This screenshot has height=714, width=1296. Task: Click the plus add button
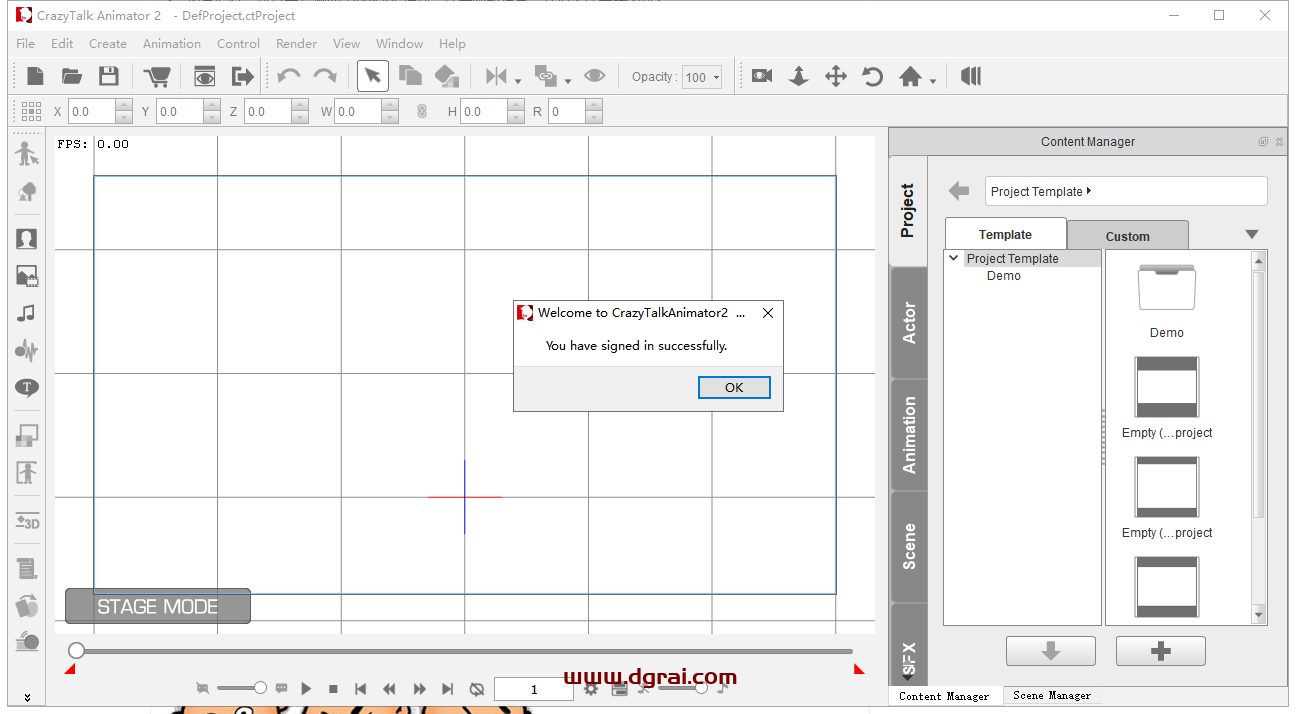[x=1161, y=651]
